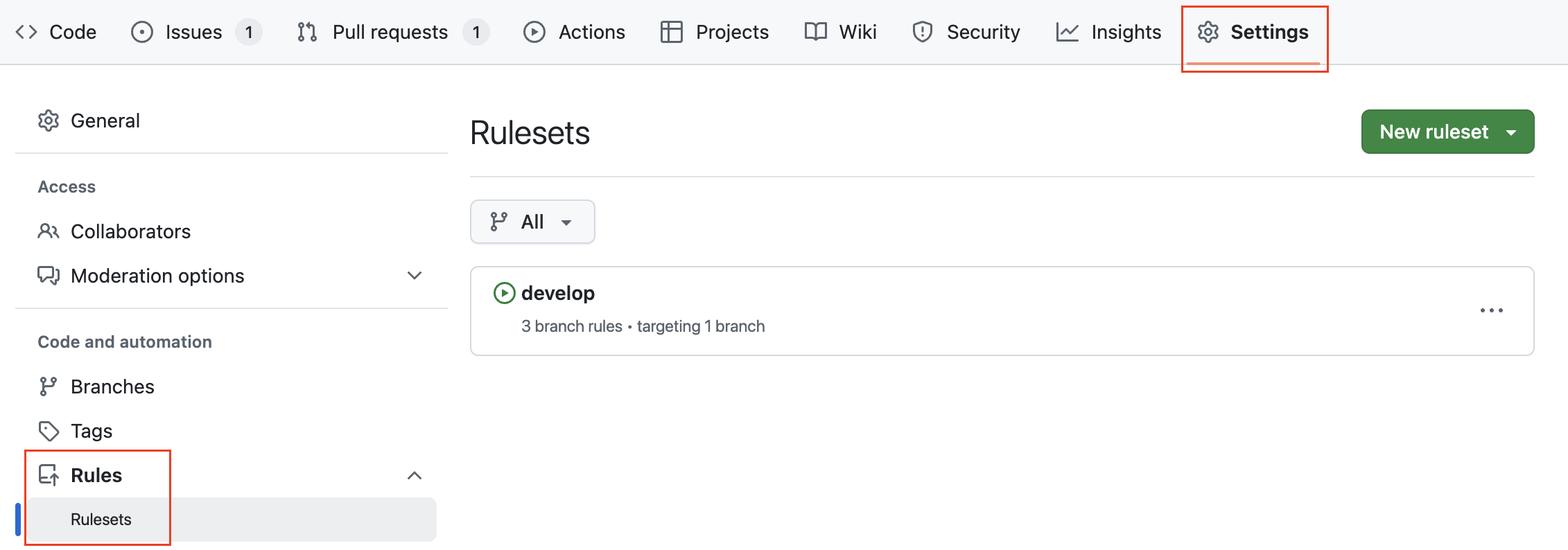Open the develop ruleset
The width and height of the screenshot is (1568, 550).
(558, 293)
